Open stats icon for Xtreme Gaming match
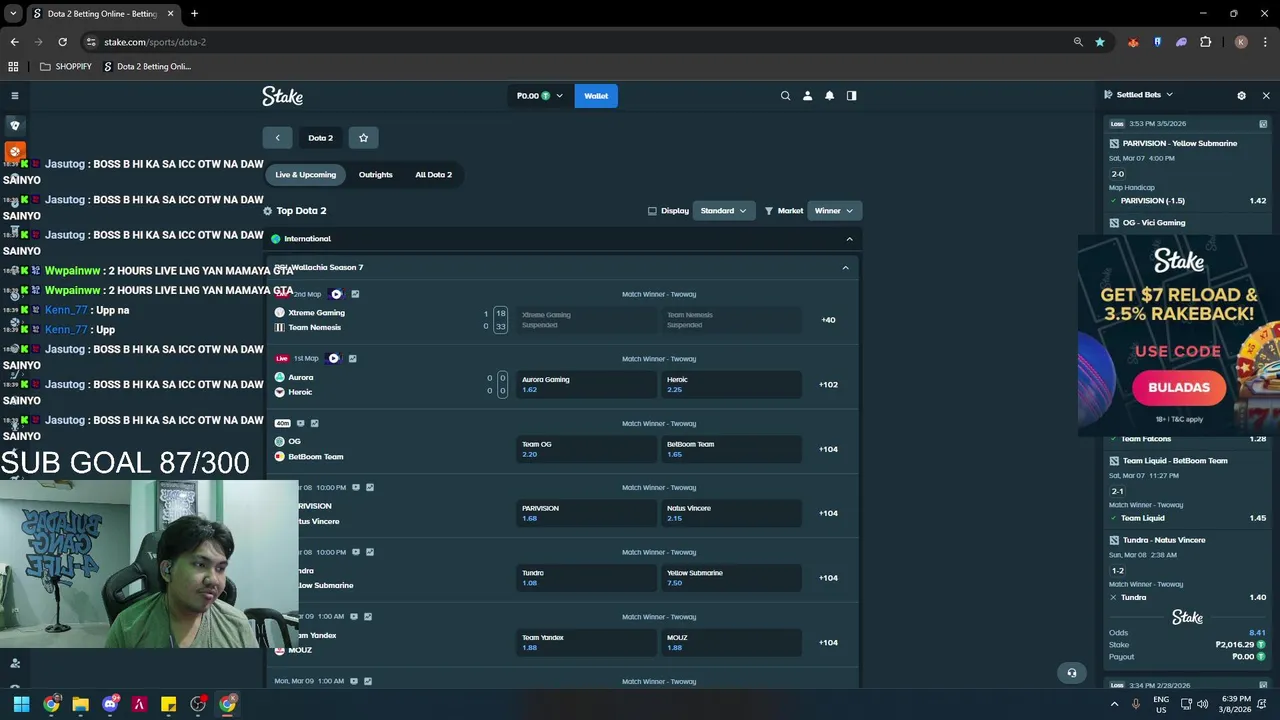Viewport: 1280px width, 720px height. tap(355, 294)
